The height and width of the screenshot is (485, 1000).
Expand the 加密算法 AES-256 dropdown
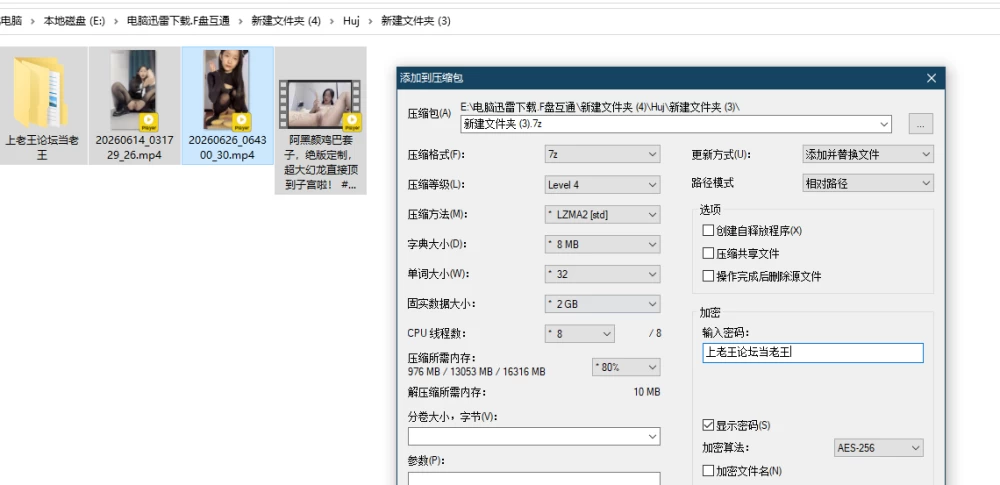878,448
